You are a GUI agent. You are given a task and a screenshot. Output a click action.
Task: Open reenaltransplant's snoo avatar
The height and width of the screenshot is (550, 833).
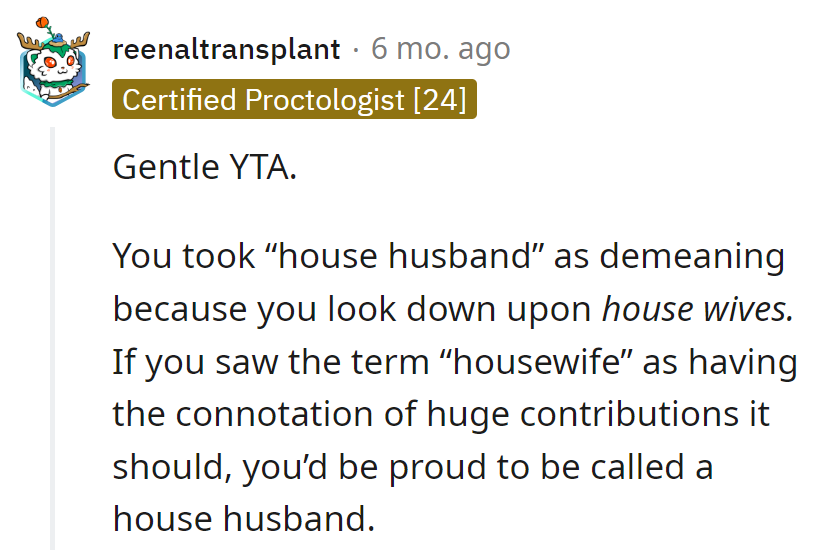[53, 62]
